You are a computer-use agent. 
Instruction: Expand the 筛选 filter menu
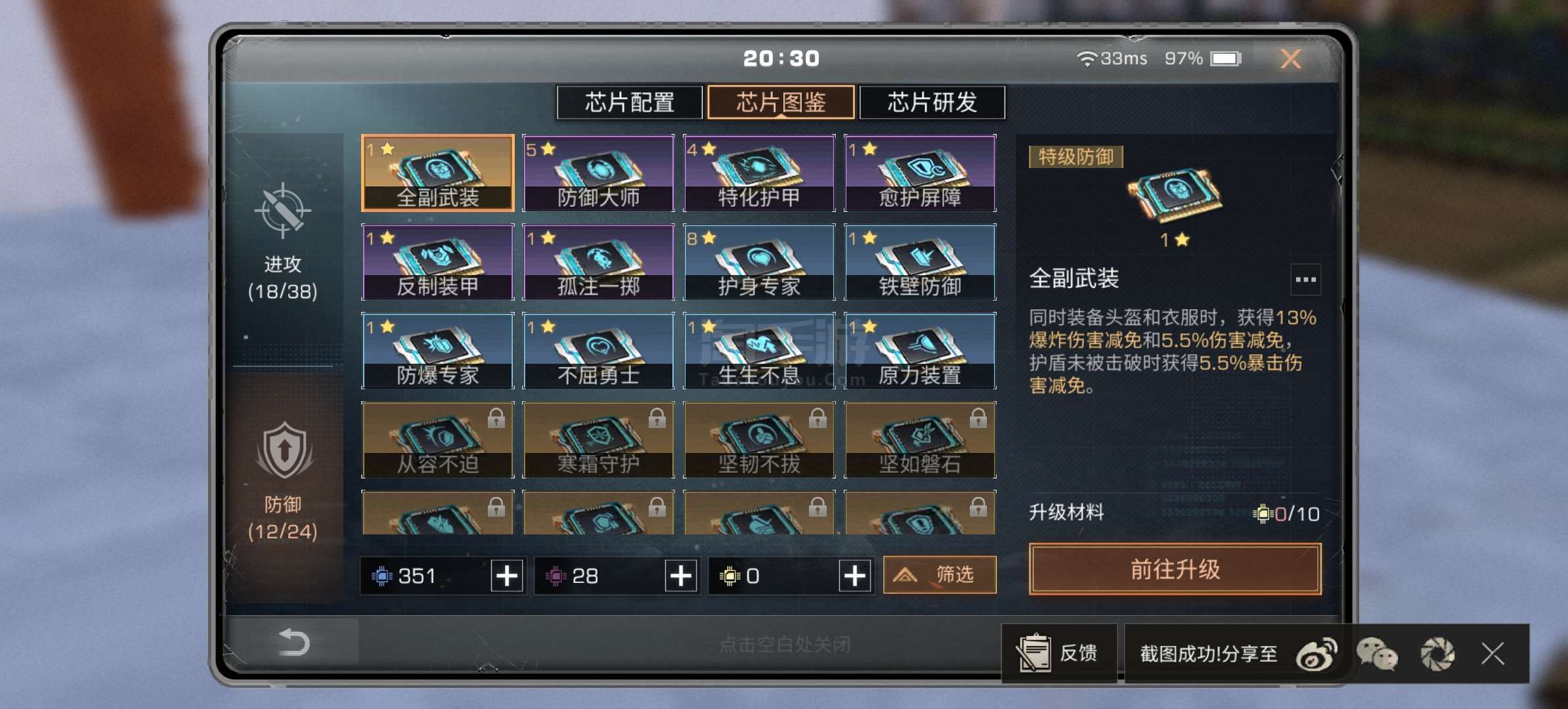[940, 575]
